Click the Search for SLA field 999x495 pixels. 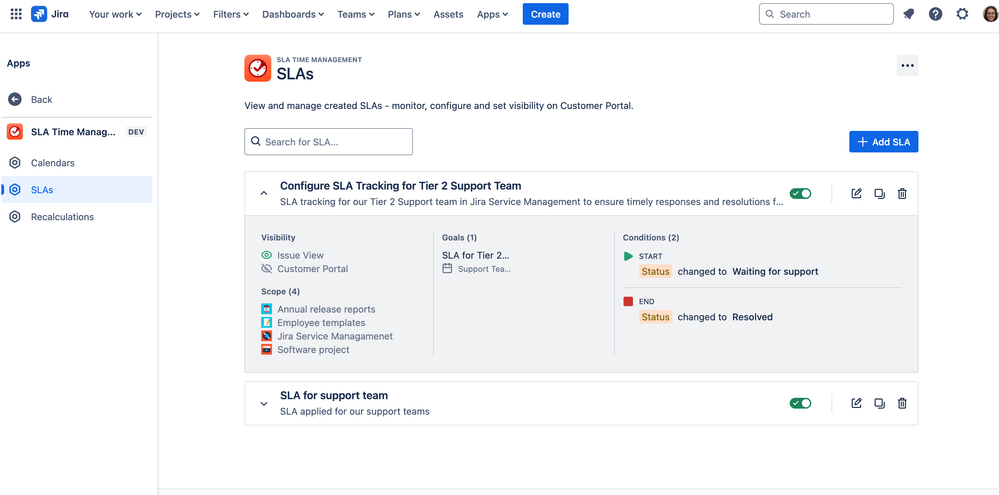[328, 141]
